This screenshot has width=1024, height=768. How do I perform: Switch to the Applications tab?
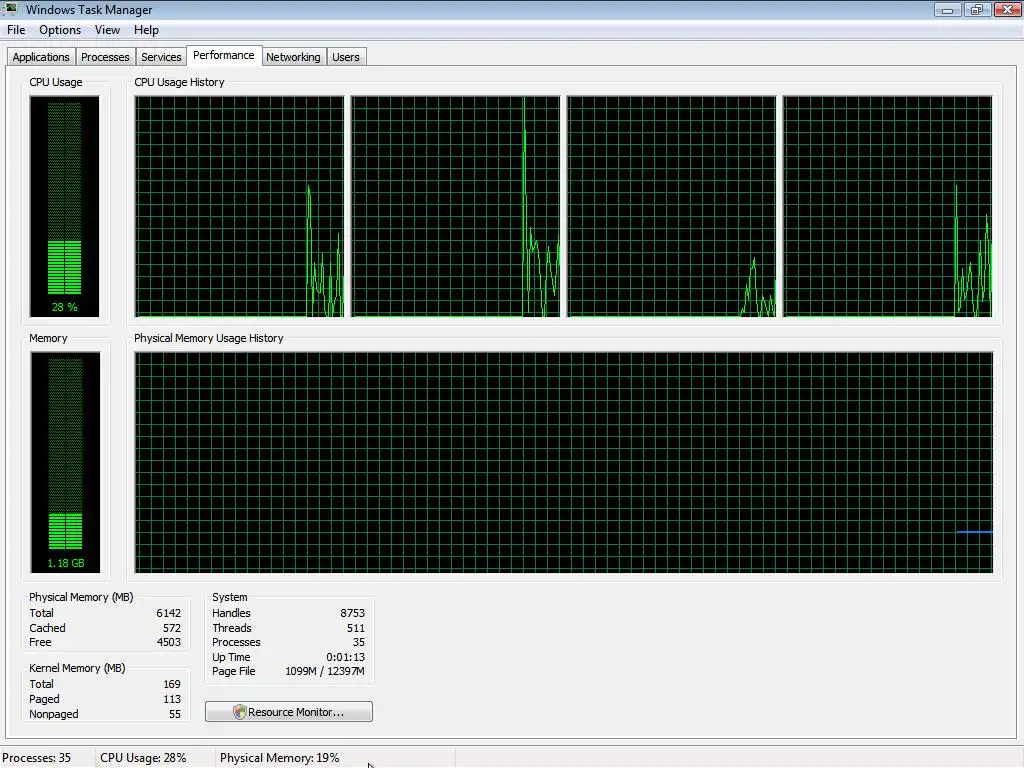pos(40,57)
